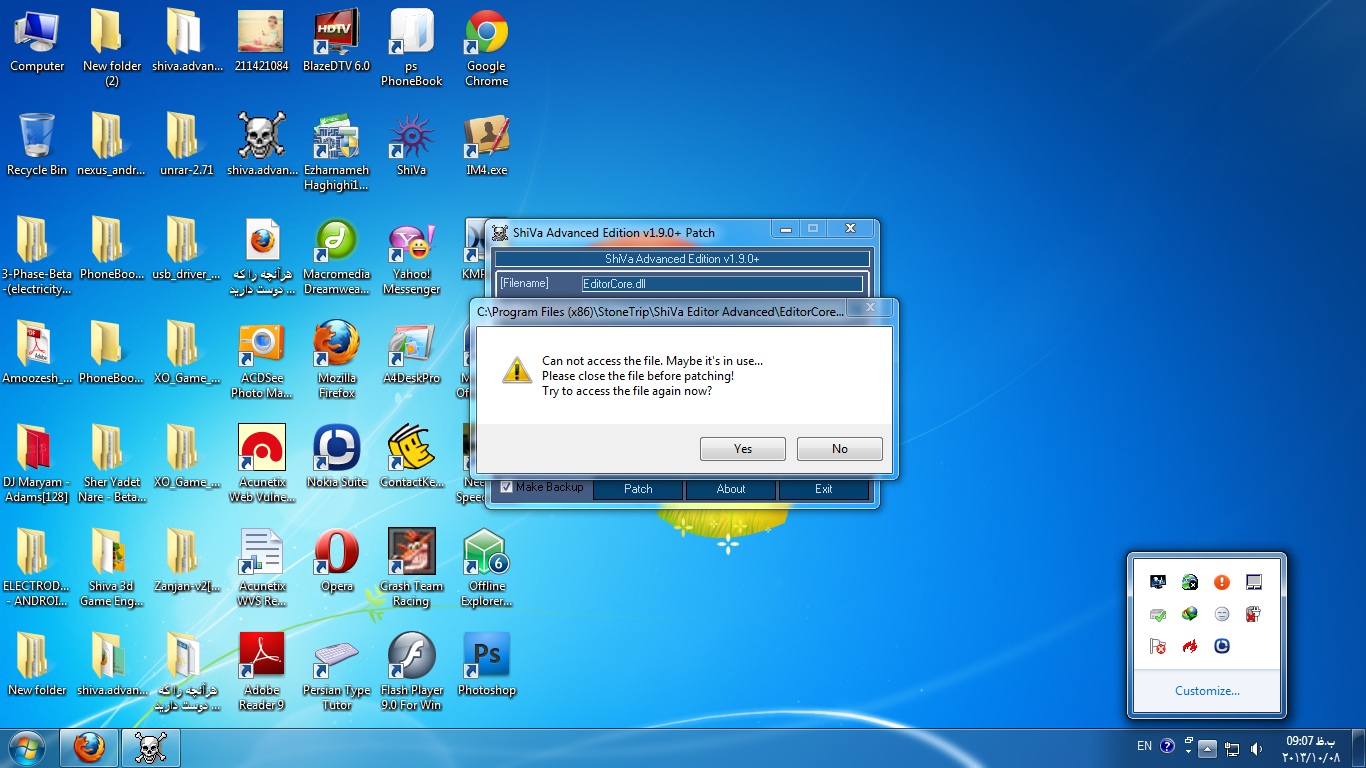
Task: Collapse the hidden tray icons arrow
Action: (x=1207, y=748)
